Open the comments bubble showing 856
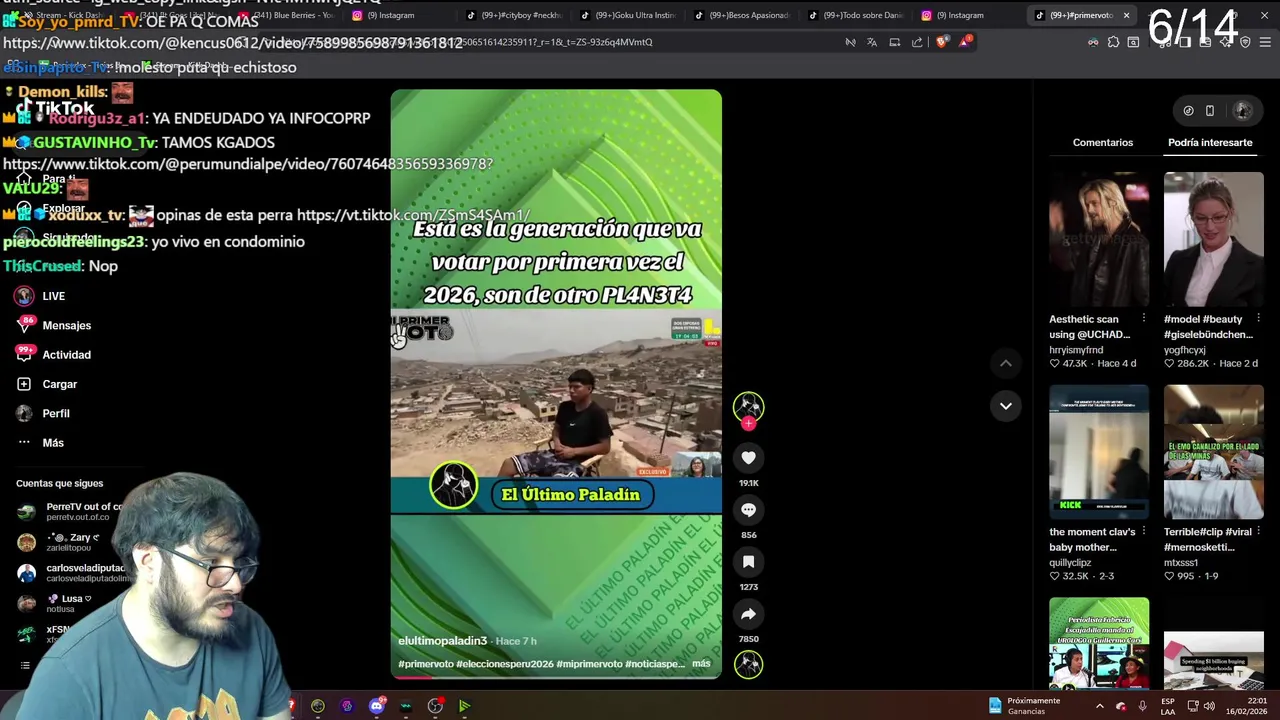This screenshot has width=1280, height=720. point(748,510)
